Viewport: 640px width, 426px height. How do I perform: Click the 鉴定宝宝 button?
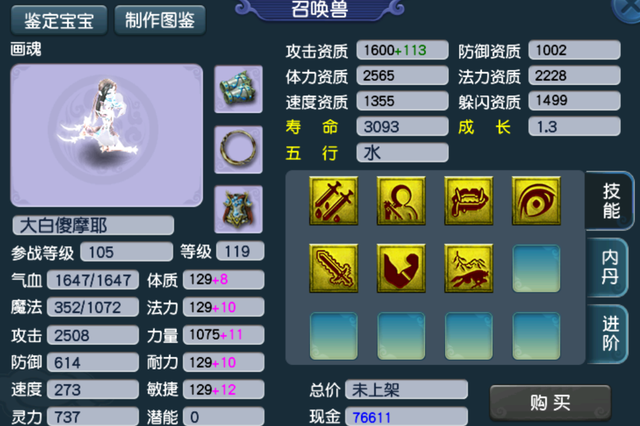(59, 20)
